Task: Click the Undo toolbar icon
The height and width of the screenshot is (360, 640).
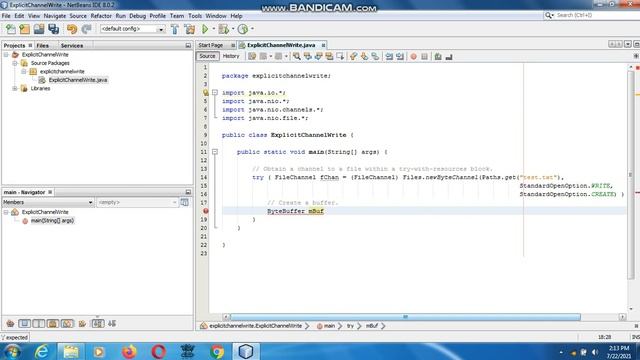Action: (72, 29)
